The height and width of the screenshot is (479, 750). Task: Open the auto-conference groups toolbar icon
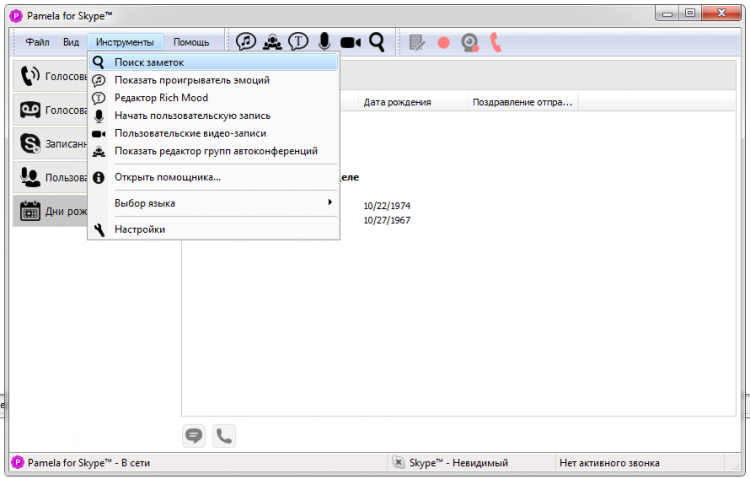(x=272, y=42)
